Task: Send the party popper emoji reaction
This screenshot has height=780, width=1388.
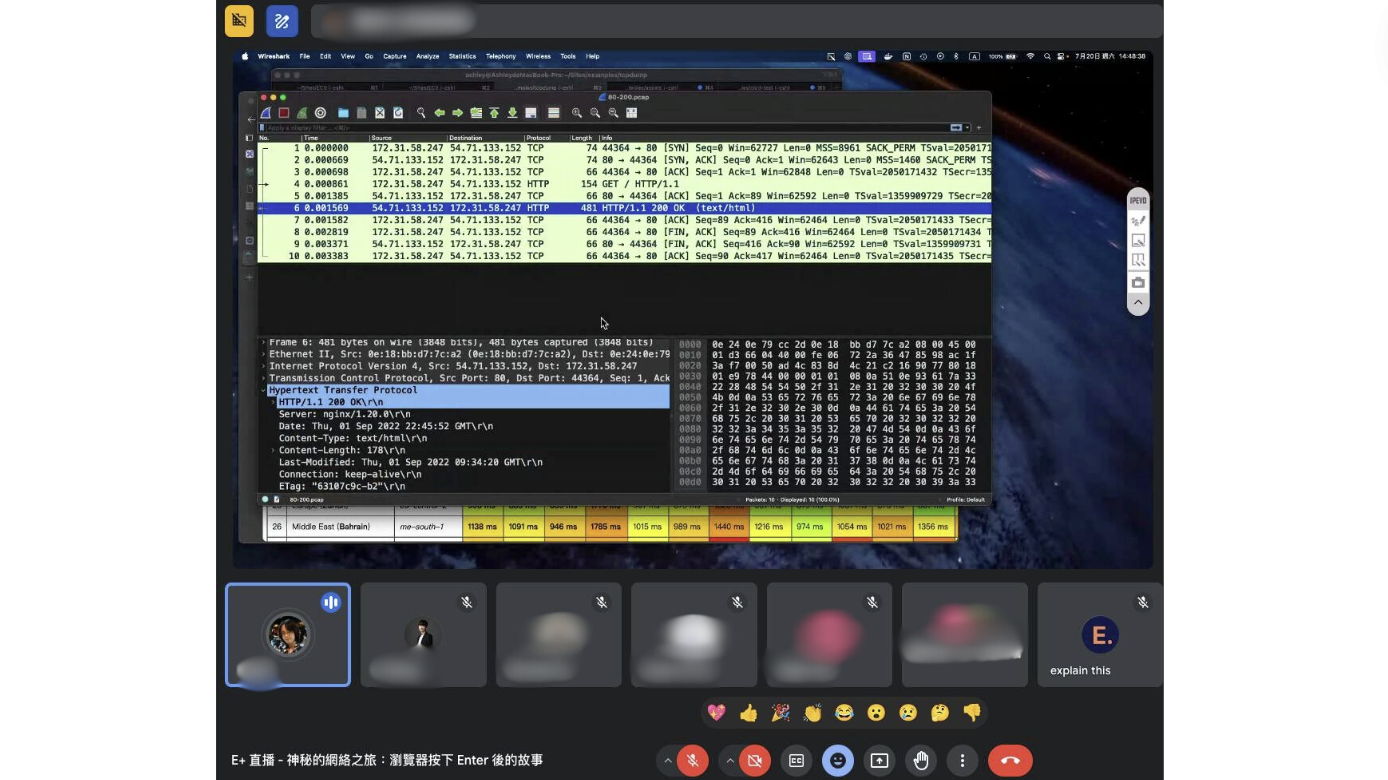Action: pyautogui.click(x=780, y=713)
